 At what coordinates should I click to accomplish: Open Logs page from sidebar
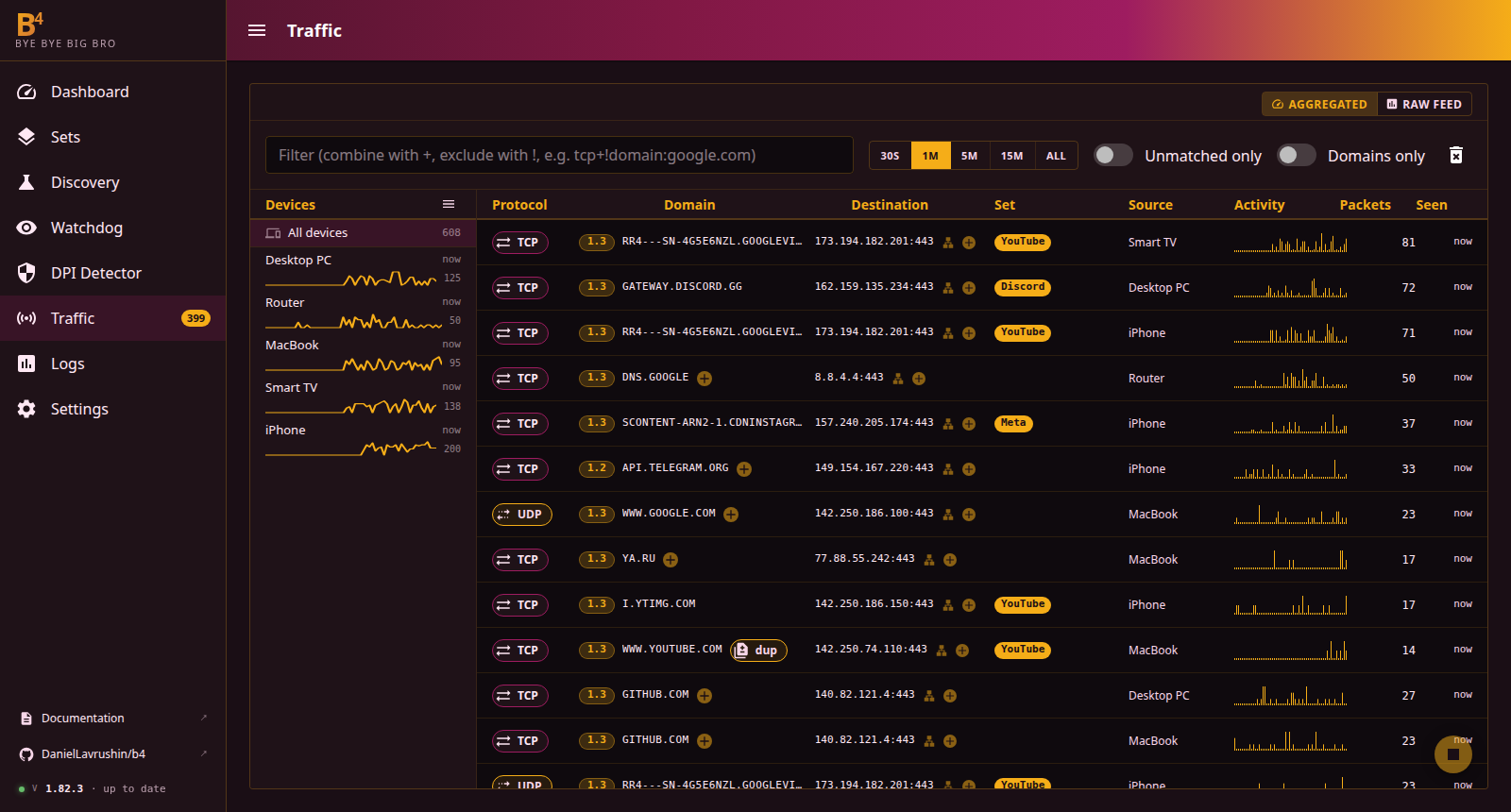[113, 364]
